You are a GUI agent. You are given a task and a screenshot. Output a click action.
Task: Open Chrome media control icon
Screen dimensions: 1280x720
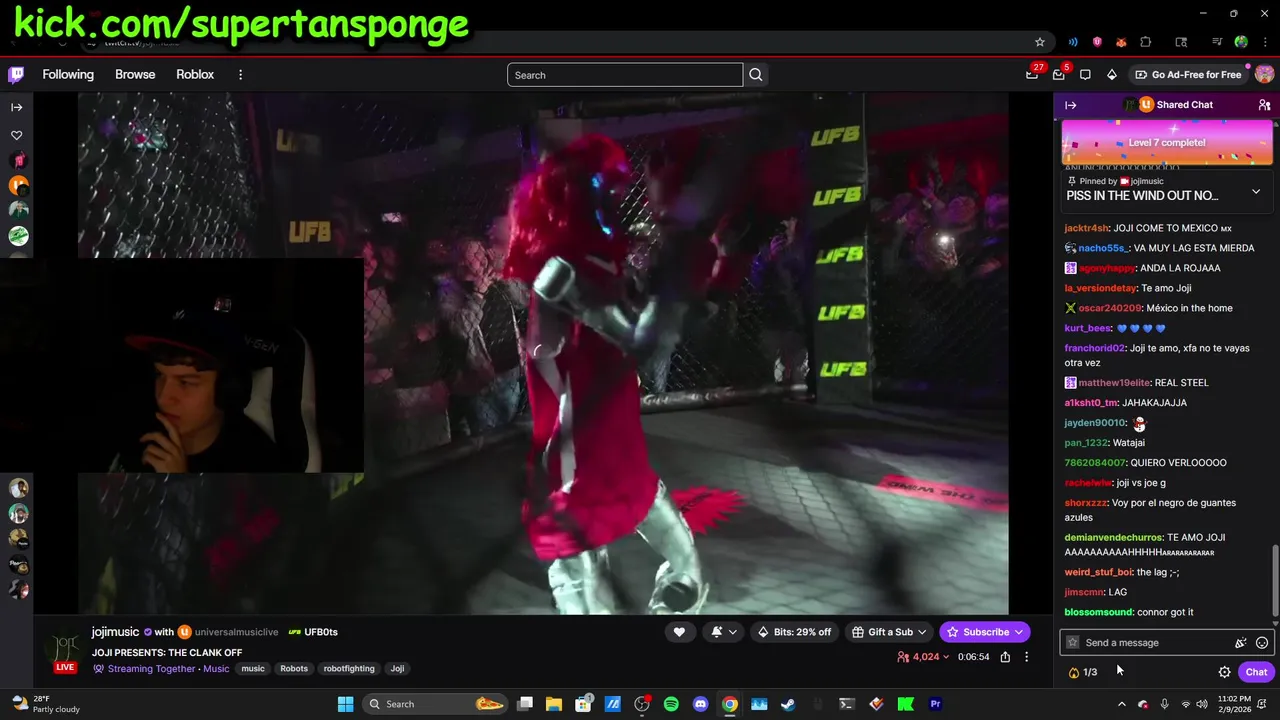pyautogui.click(x=1217, y=42)
